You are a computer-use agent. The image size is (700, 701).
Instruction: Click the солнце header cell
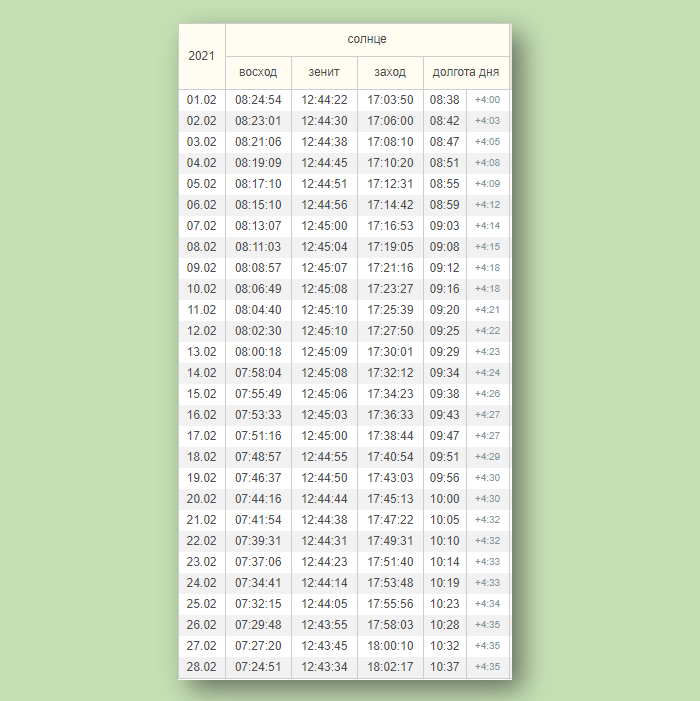coord(367,39)
